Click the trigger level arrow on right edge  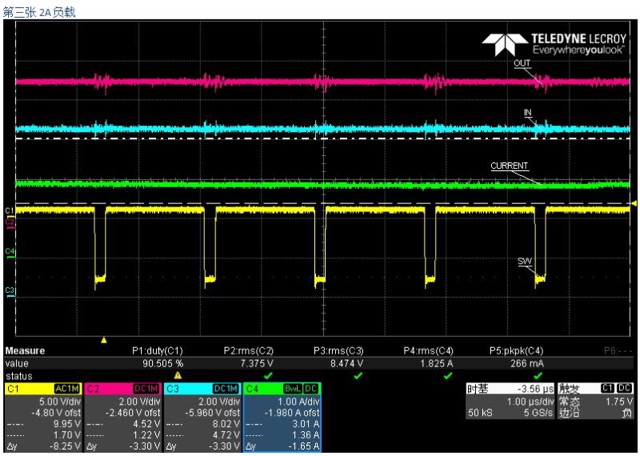(634, 203)
